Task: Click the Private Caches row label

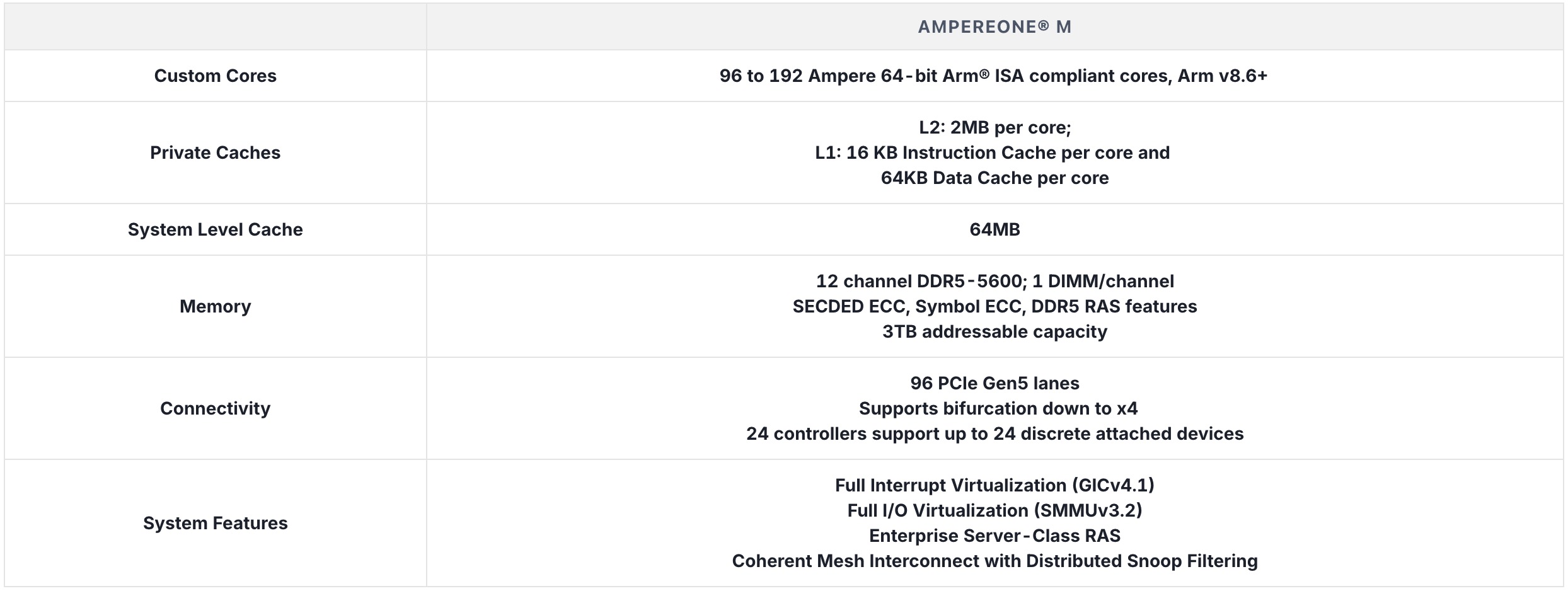Action: (x=215, y=152)
